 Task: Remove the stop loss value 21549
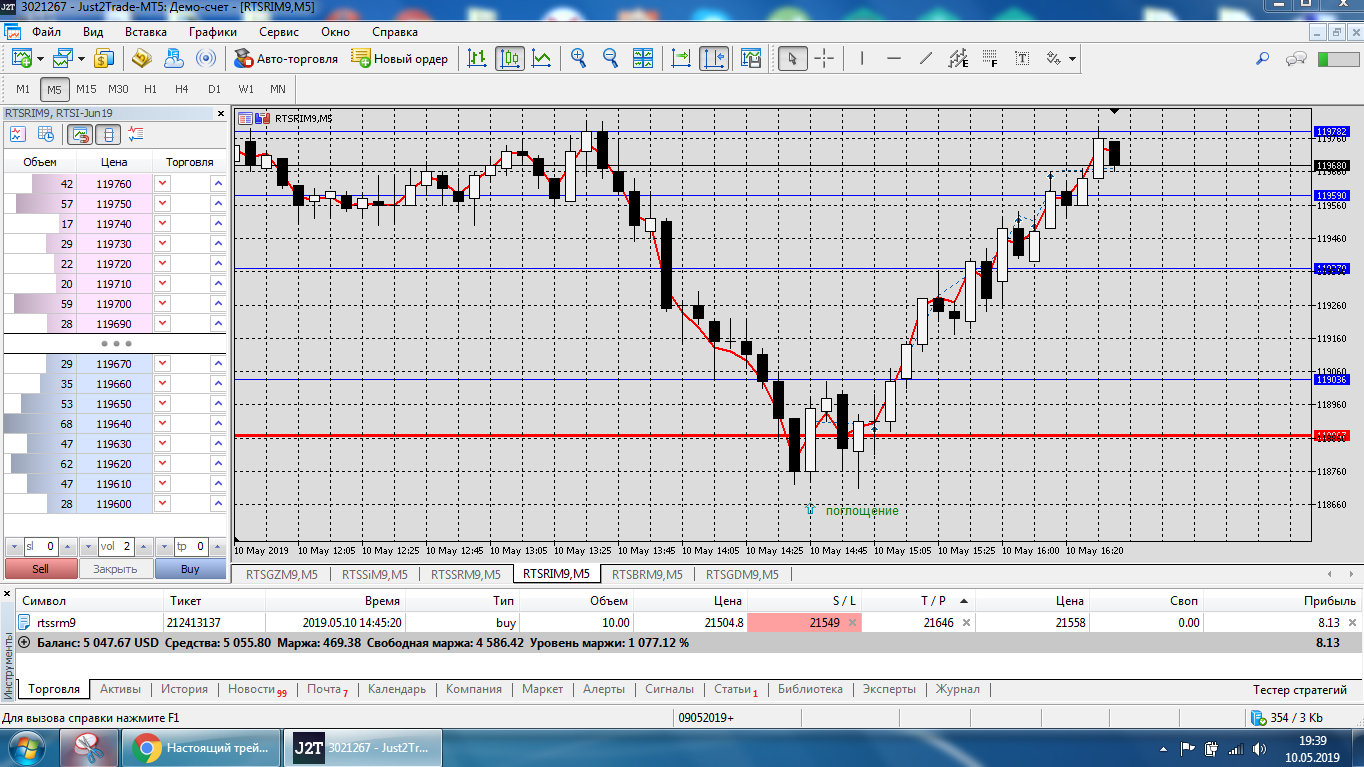coord(852,622)
